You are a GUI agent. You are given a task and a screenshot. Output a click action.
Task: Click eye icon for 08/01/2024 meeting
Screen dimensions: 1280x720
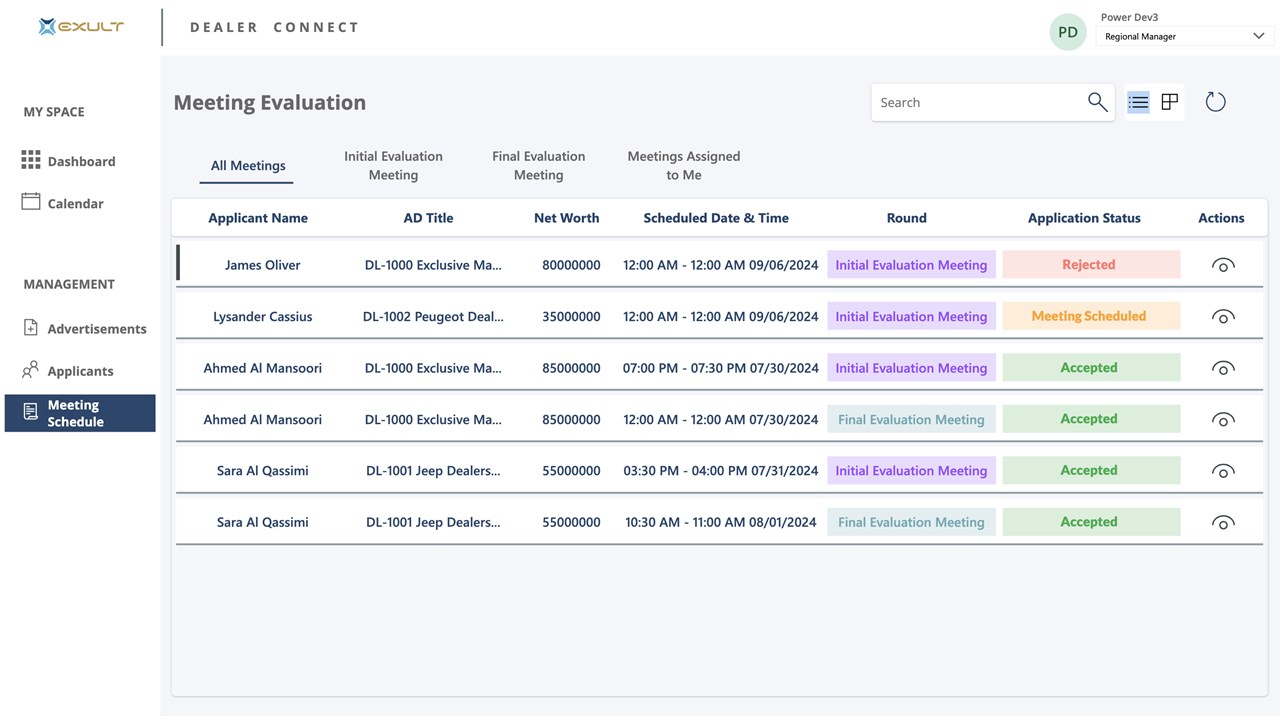pos(1222,522)
